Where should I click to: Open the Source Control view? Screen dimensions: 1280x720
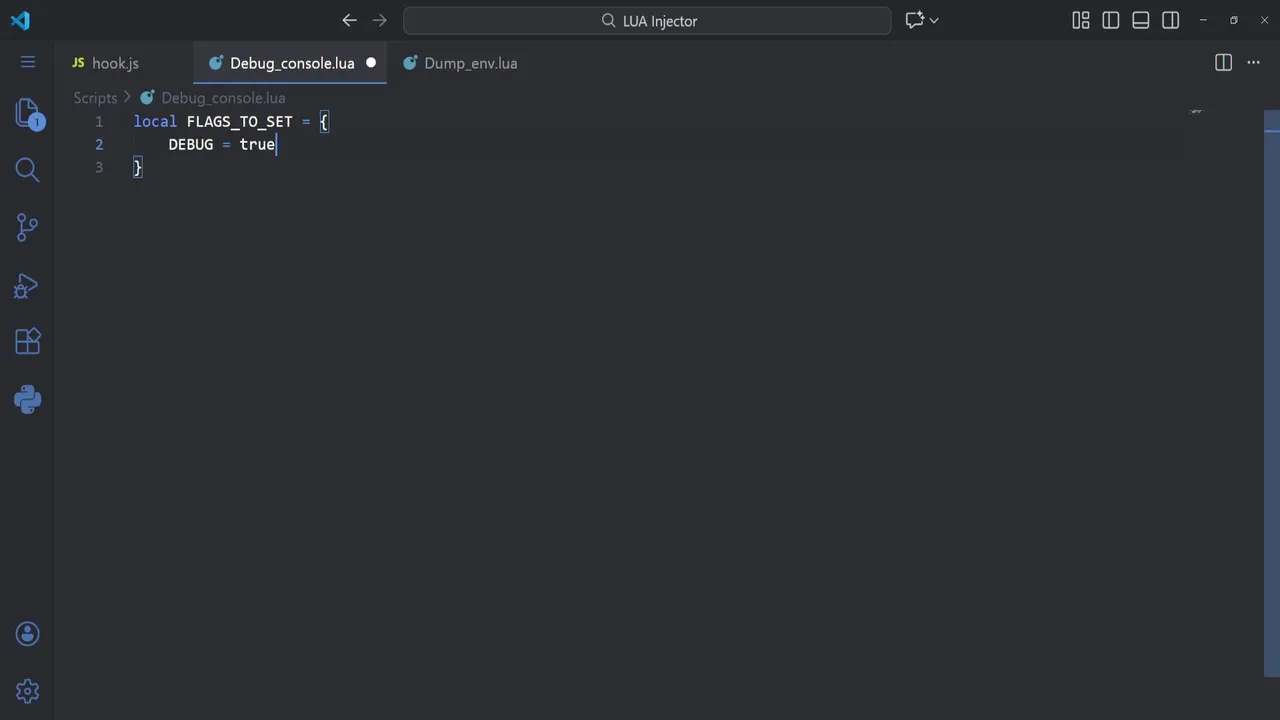point(28,227)
